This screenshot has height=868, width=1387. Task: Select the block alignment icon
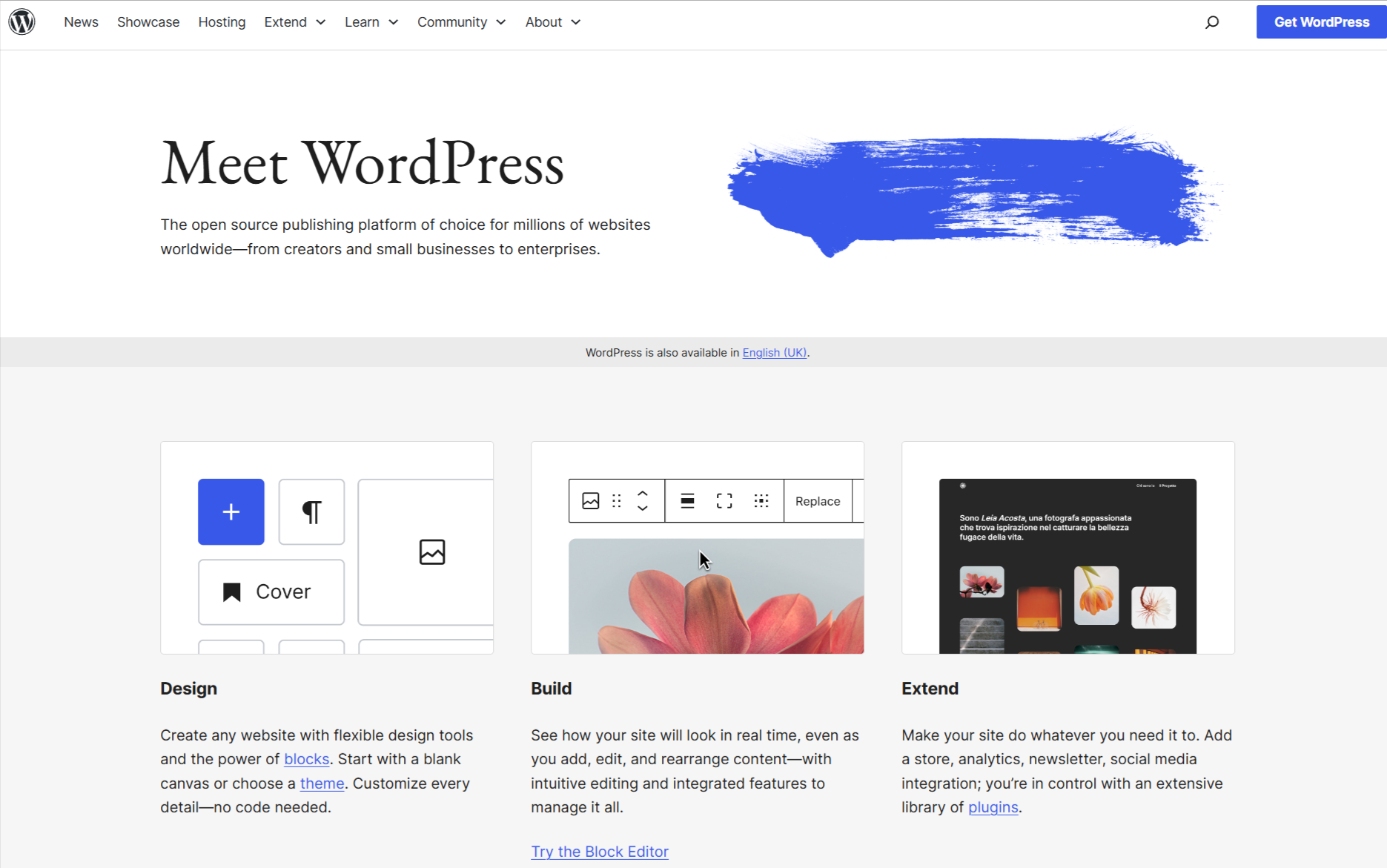(687, 500)
